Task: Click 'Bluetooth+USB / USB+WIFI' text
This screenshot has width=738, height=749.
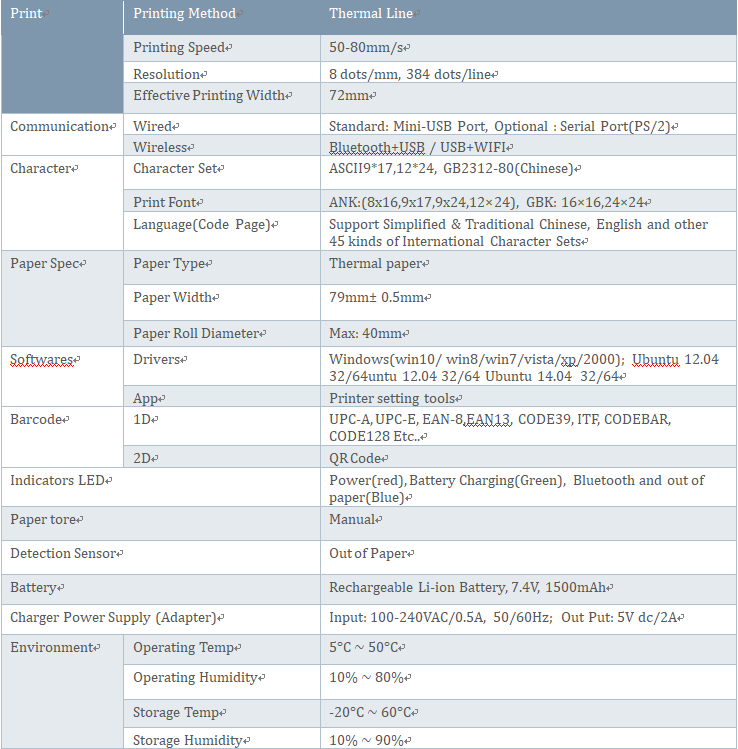Action: [417, 147]
